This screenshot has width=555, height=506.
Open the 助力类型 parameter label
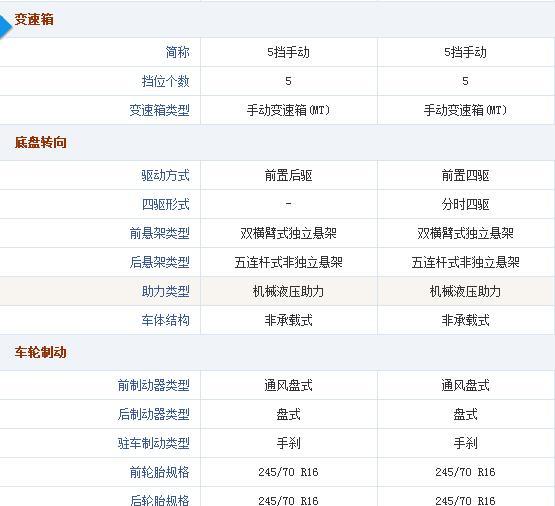pos(166,292)
